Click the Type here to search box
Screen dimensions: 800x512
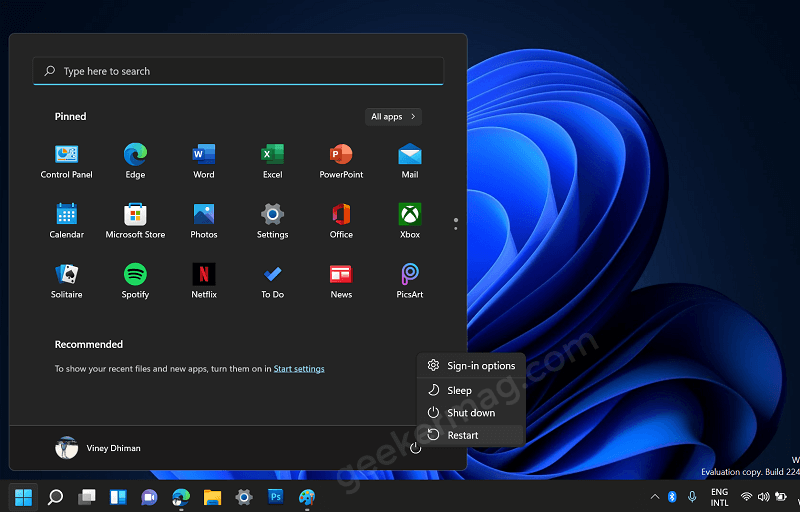pos(238,71)
